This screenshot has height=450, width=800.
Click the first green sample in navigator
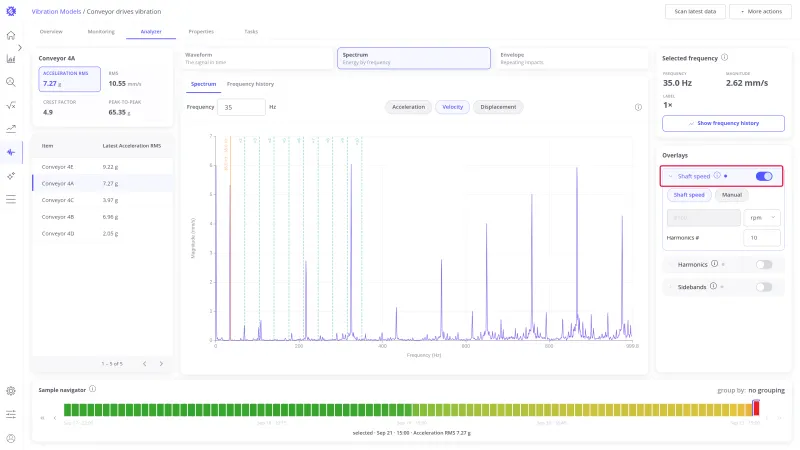tap(67, 409)
